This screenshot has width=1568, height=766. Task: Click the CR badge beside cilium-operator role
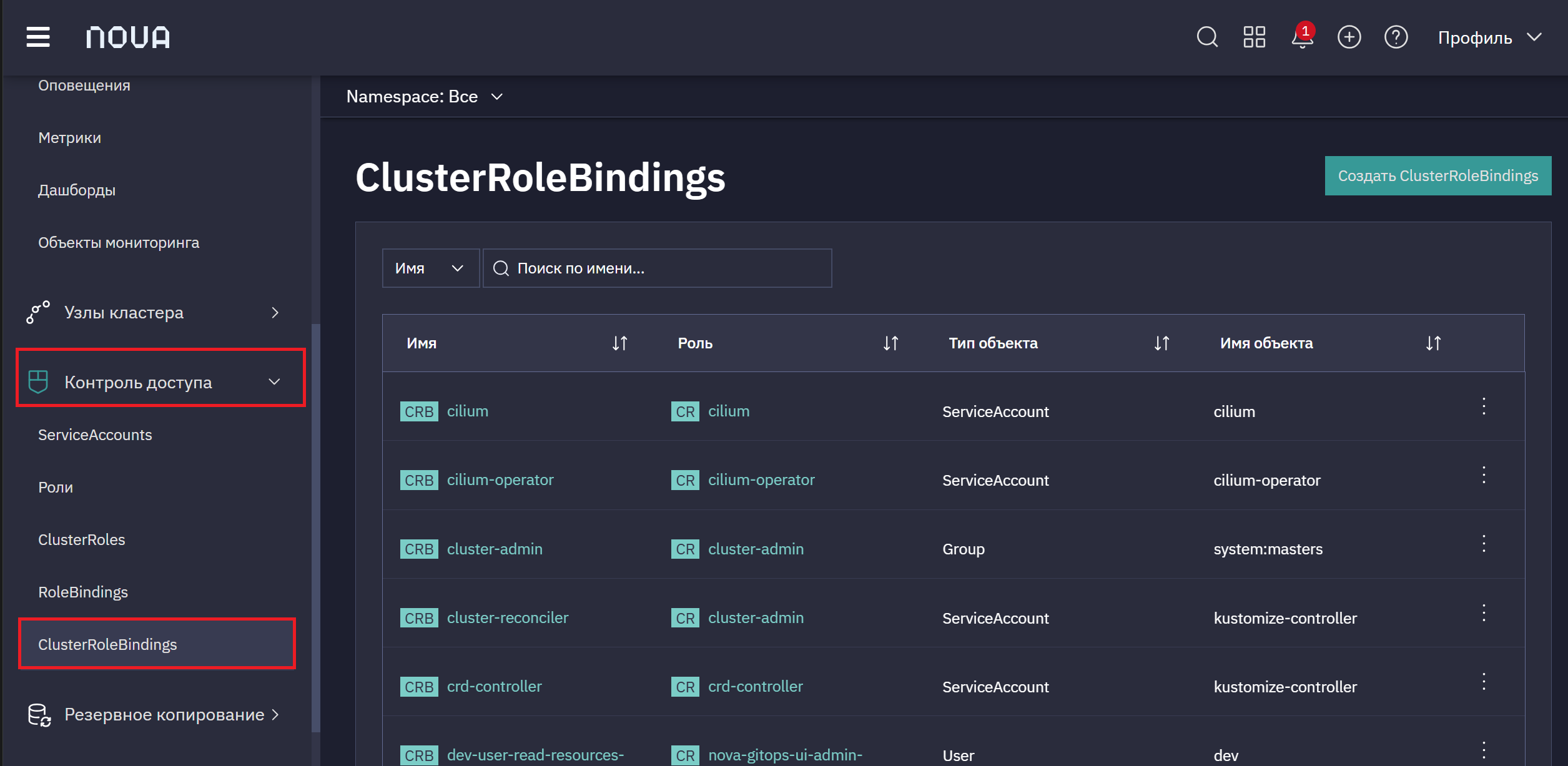[x=685, y=480]
